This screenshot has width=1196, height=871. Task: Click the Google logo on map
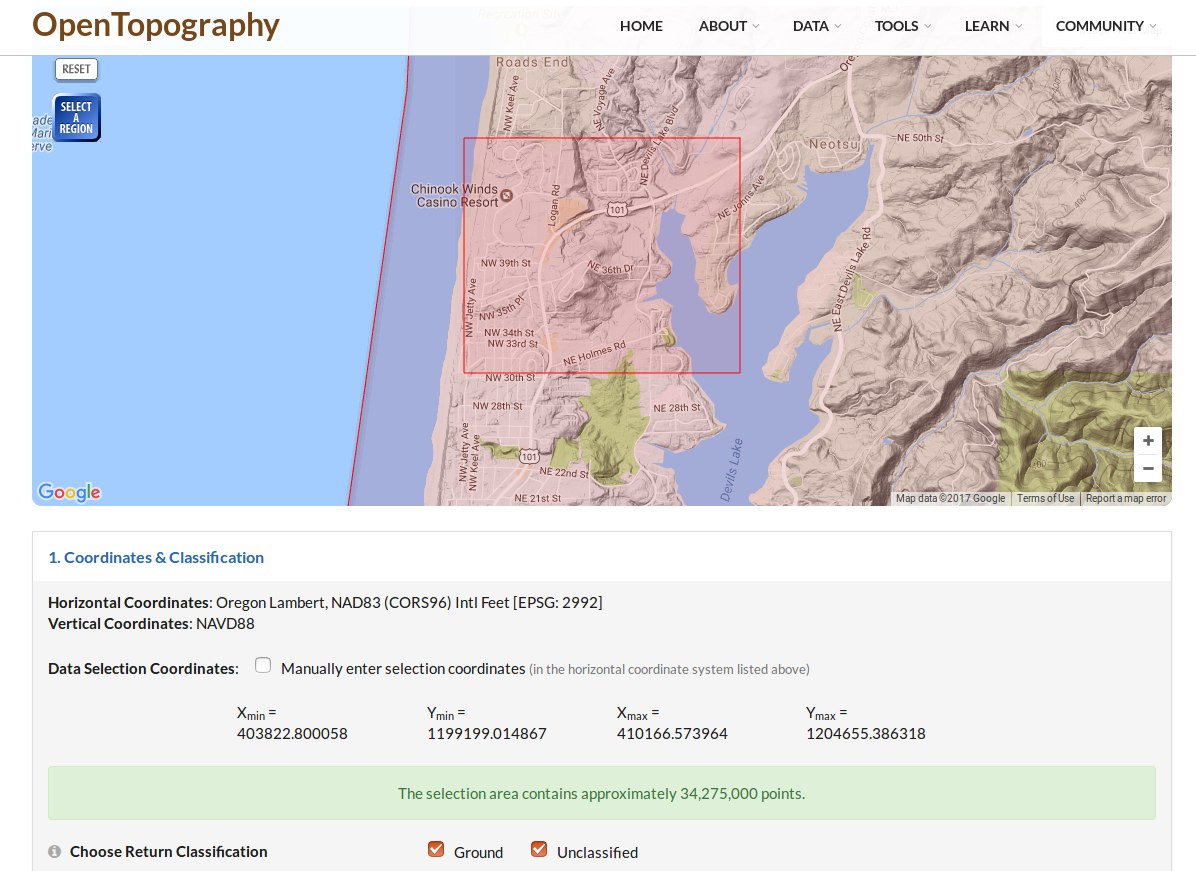[69, 492]
